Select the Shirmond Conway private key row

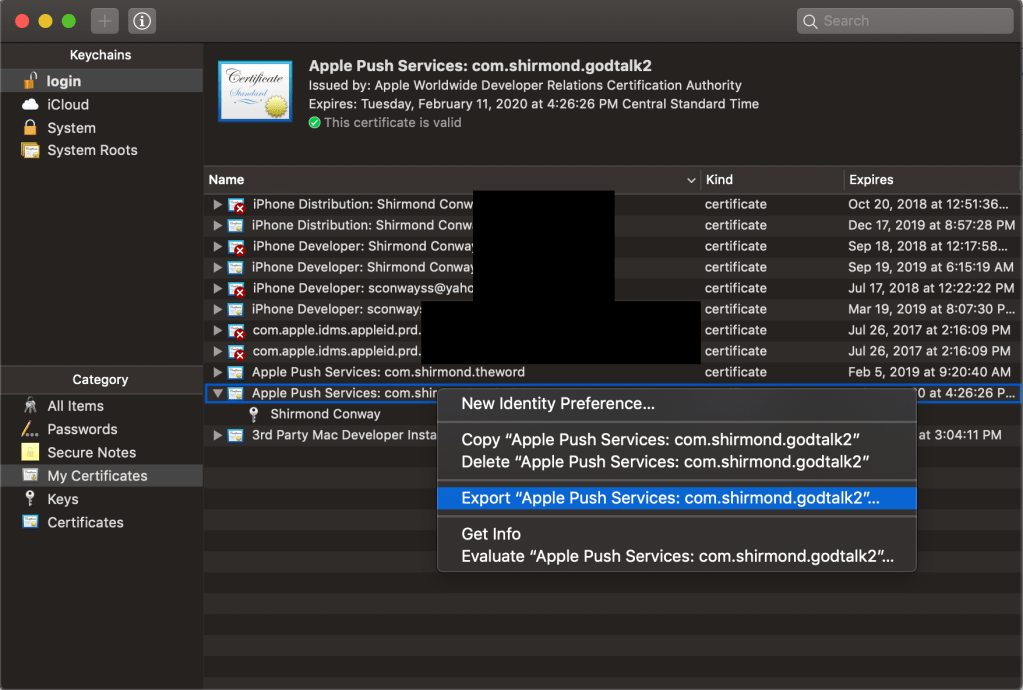325,414
